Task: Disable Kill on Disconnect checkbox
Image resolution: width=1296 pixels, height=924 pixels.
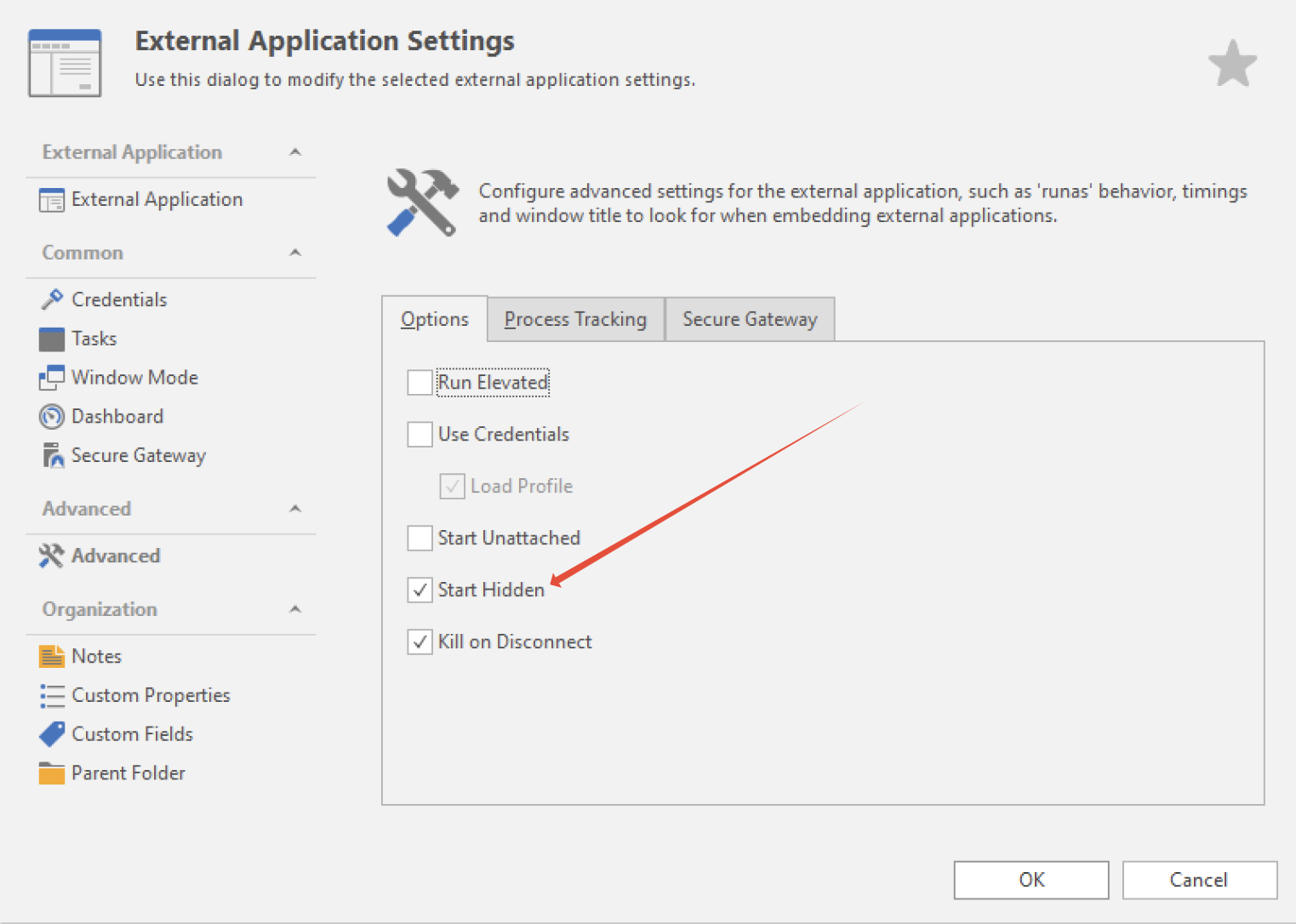Action: coord(420,642)
